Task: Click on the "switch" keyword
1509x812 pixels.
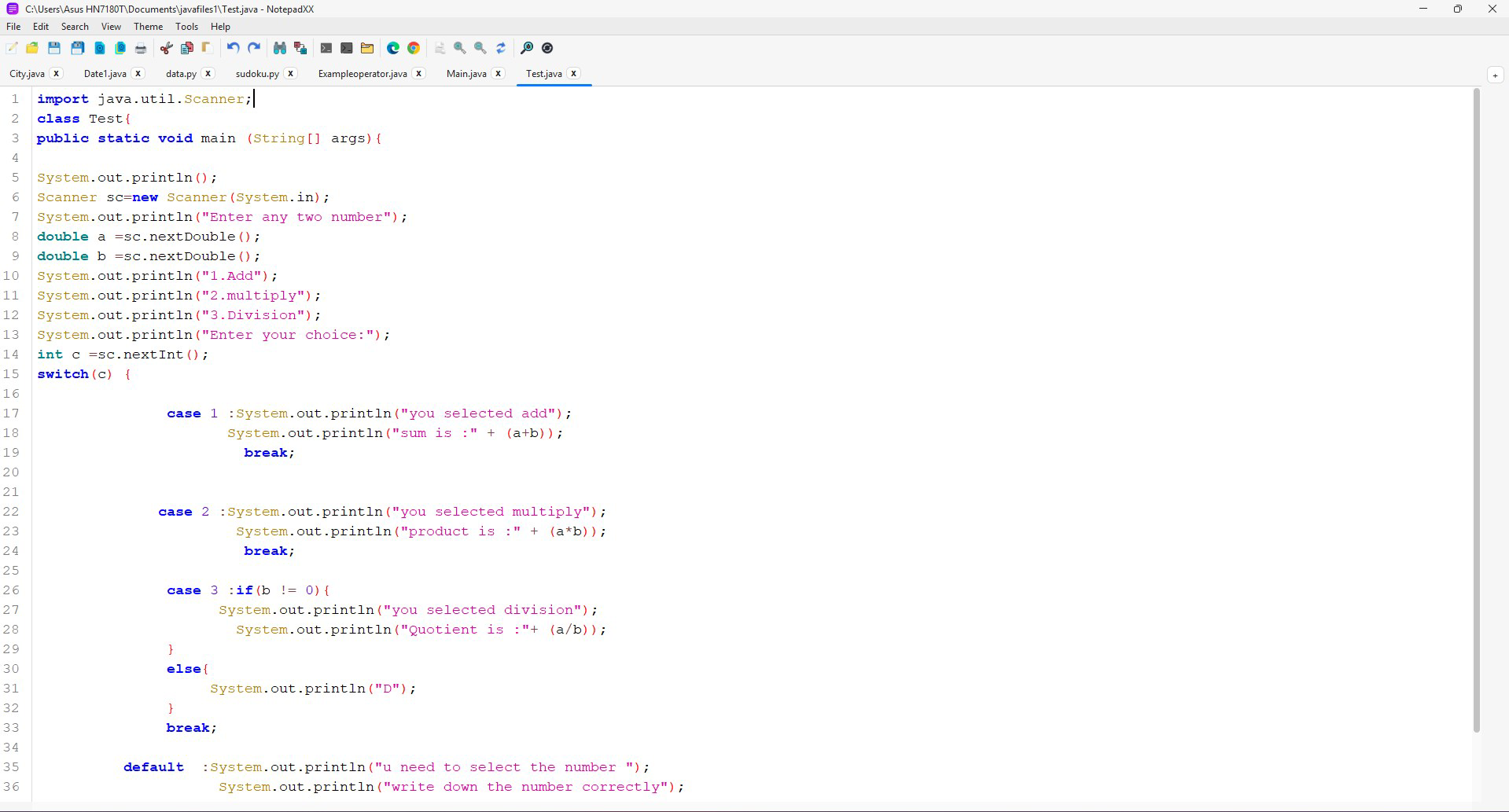Action: click(x=63, y=374)
